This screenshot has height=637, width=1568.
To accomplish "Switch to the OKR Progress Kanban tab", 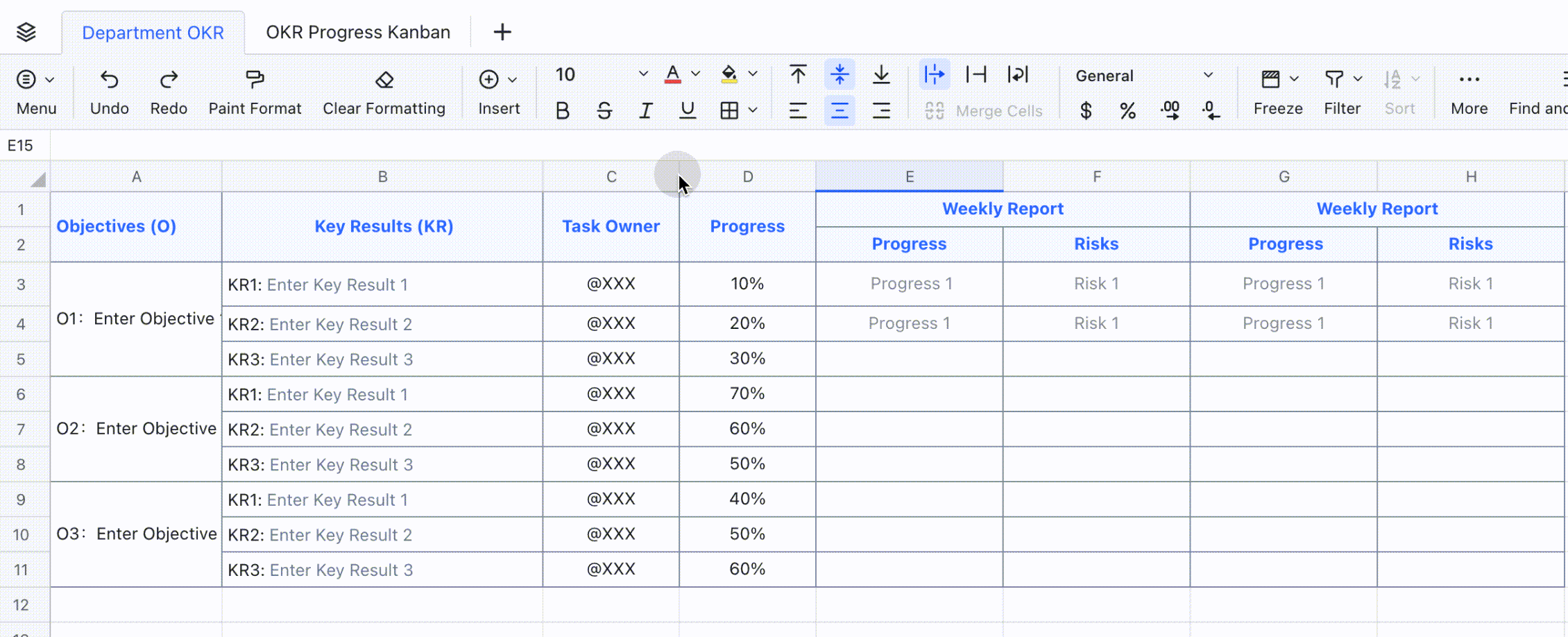I will coord(358,32).
